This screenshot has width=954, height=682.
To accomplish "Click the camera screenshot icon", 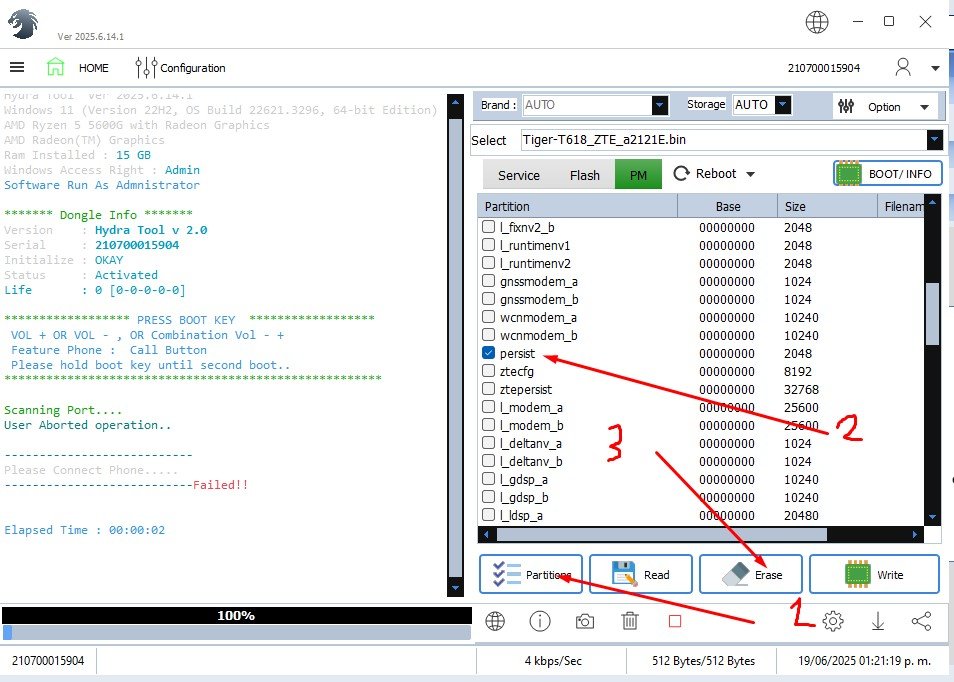I will (x=585, y=621).
